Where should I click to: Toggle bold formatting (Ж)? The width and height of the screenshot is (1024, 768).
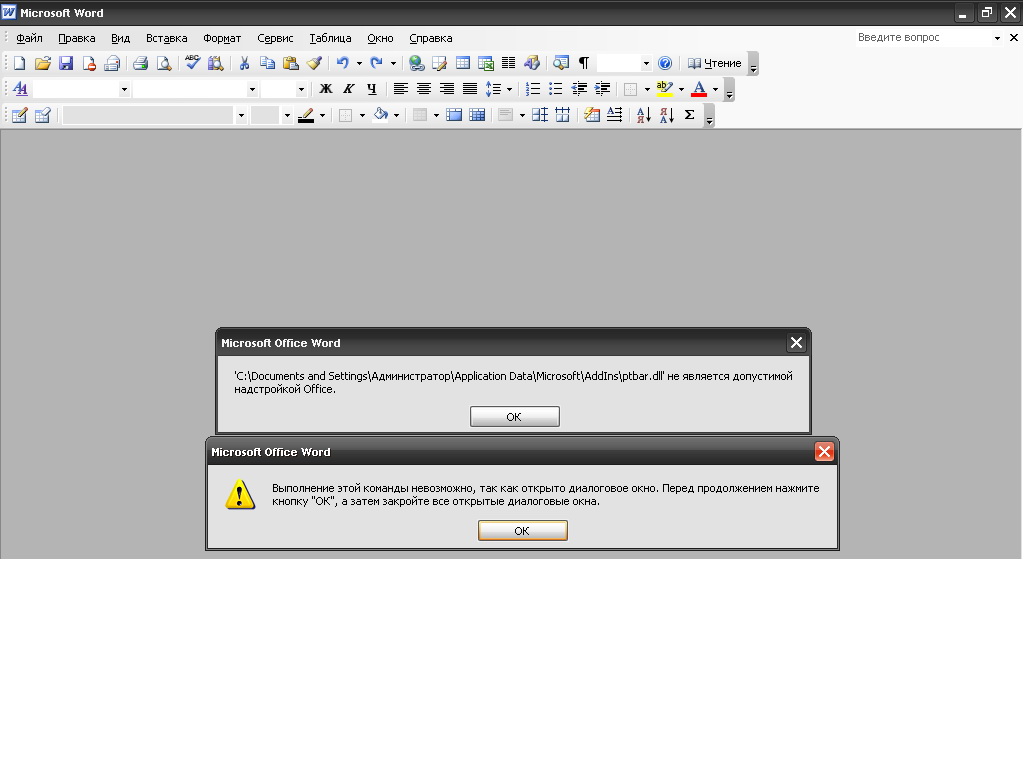(325, 89)
